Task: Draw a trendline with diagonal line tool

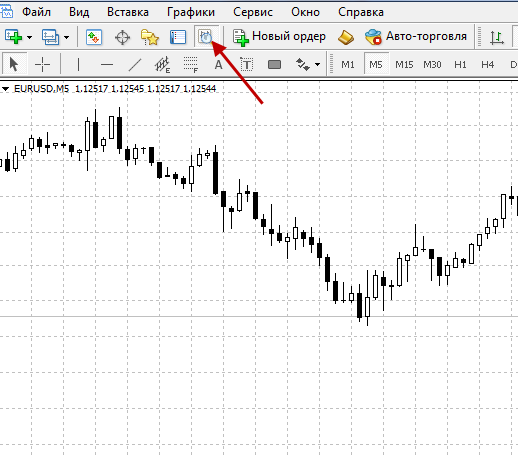Action: point(135,64)
